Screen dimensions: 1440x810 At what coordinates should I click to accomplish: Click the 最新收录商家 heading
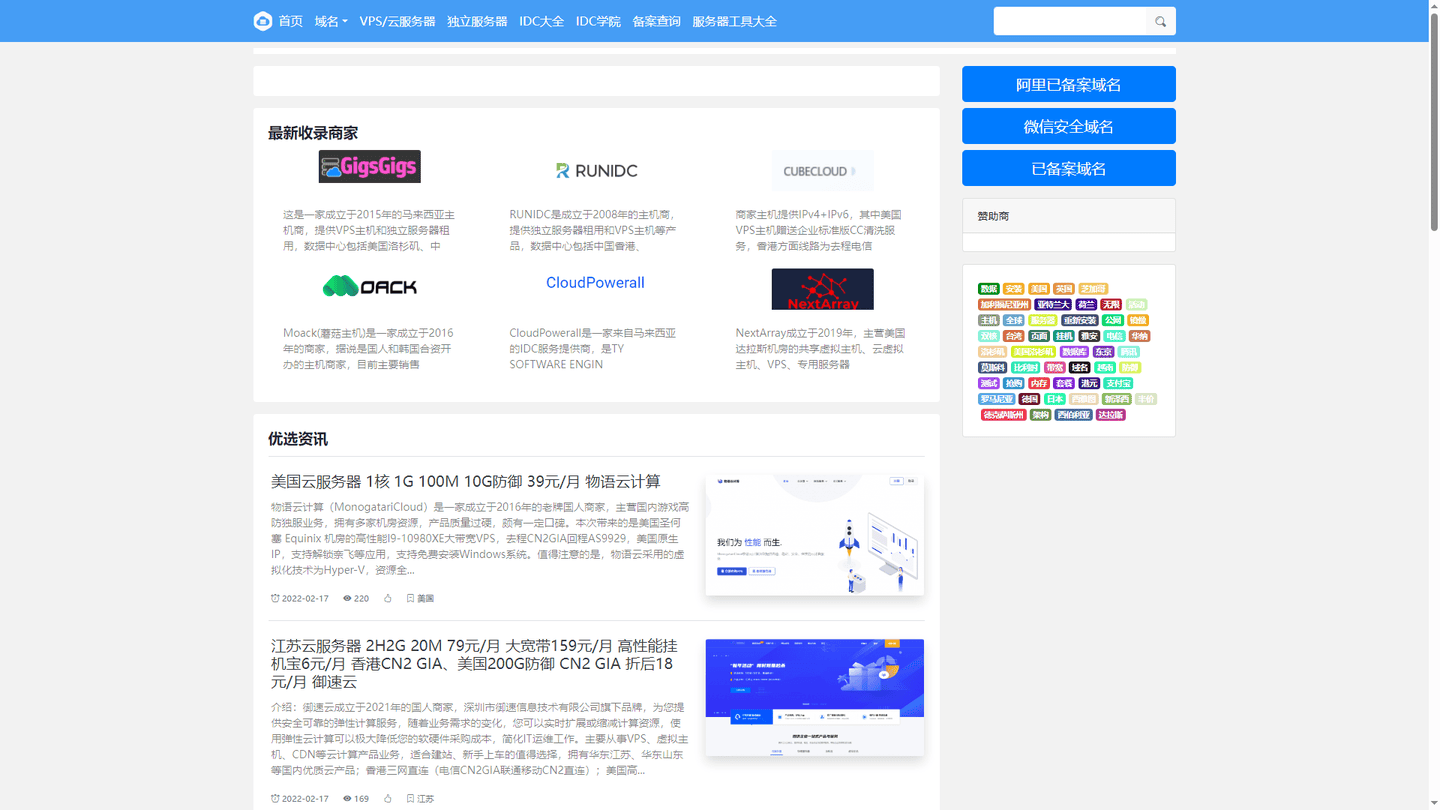tap(313, 133)
